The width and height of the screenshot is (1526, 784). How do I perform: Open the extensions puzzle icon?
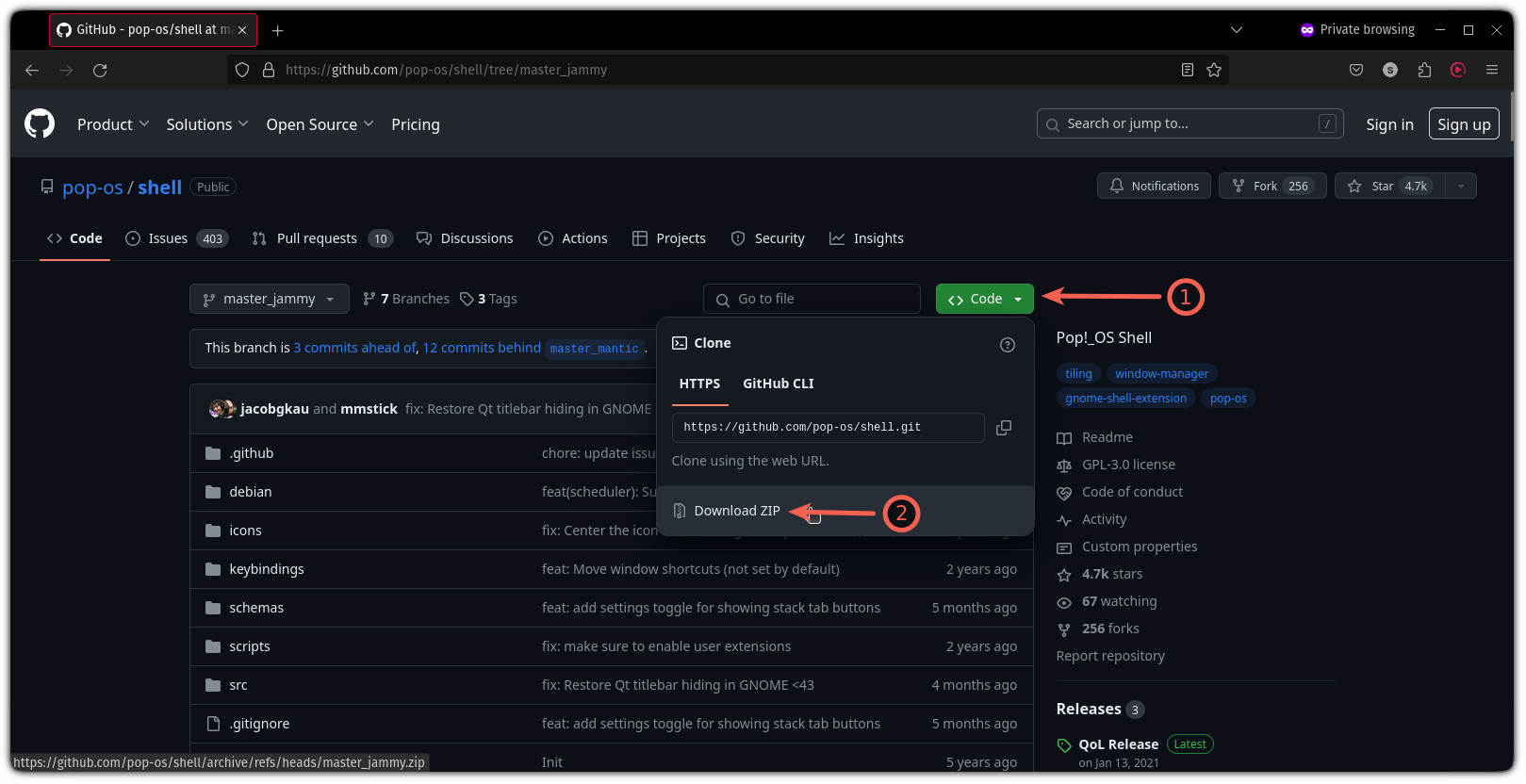pos(1424,70)
